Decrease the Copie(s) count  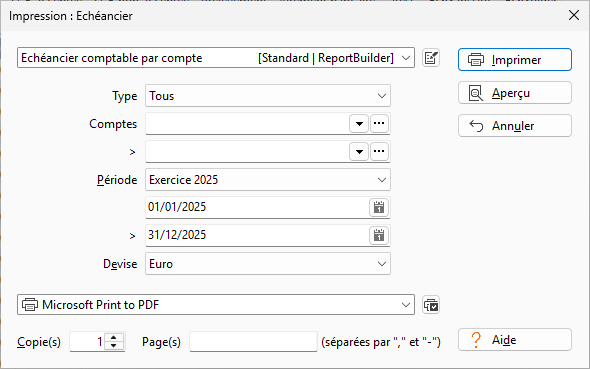point(114,346)
